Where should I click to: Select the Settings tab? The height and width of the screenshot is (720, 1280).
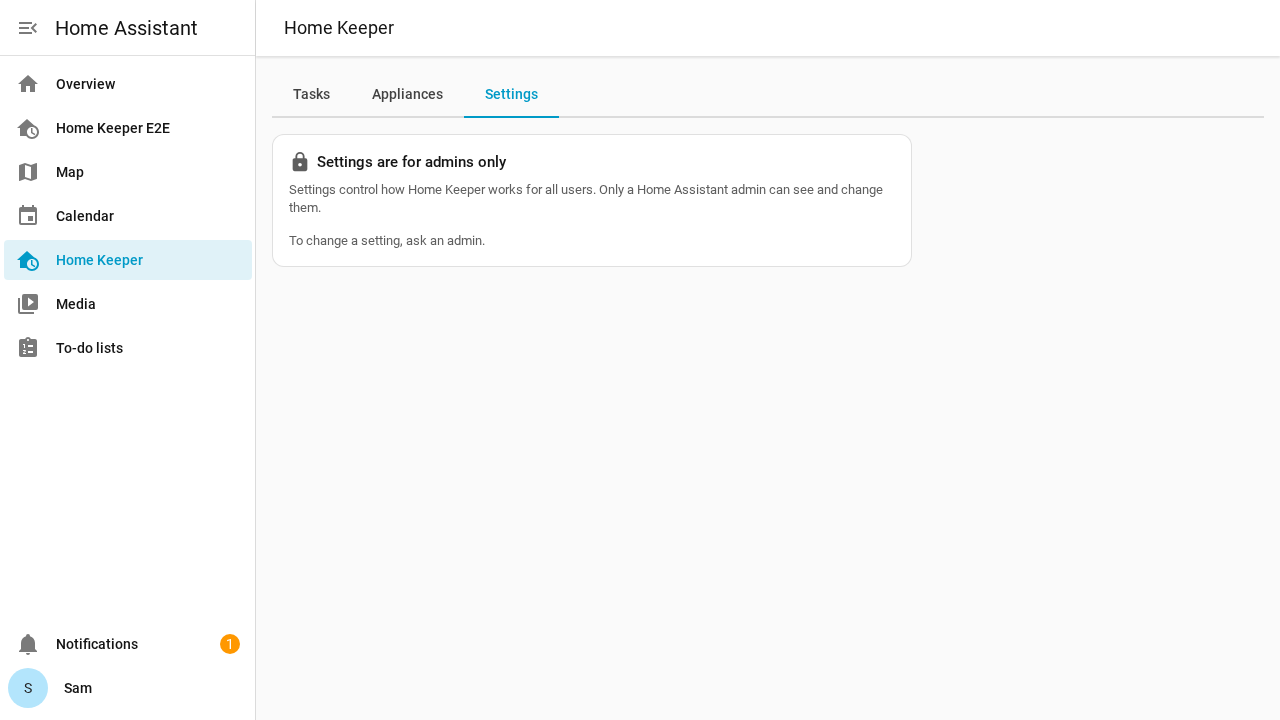[511, 94]
